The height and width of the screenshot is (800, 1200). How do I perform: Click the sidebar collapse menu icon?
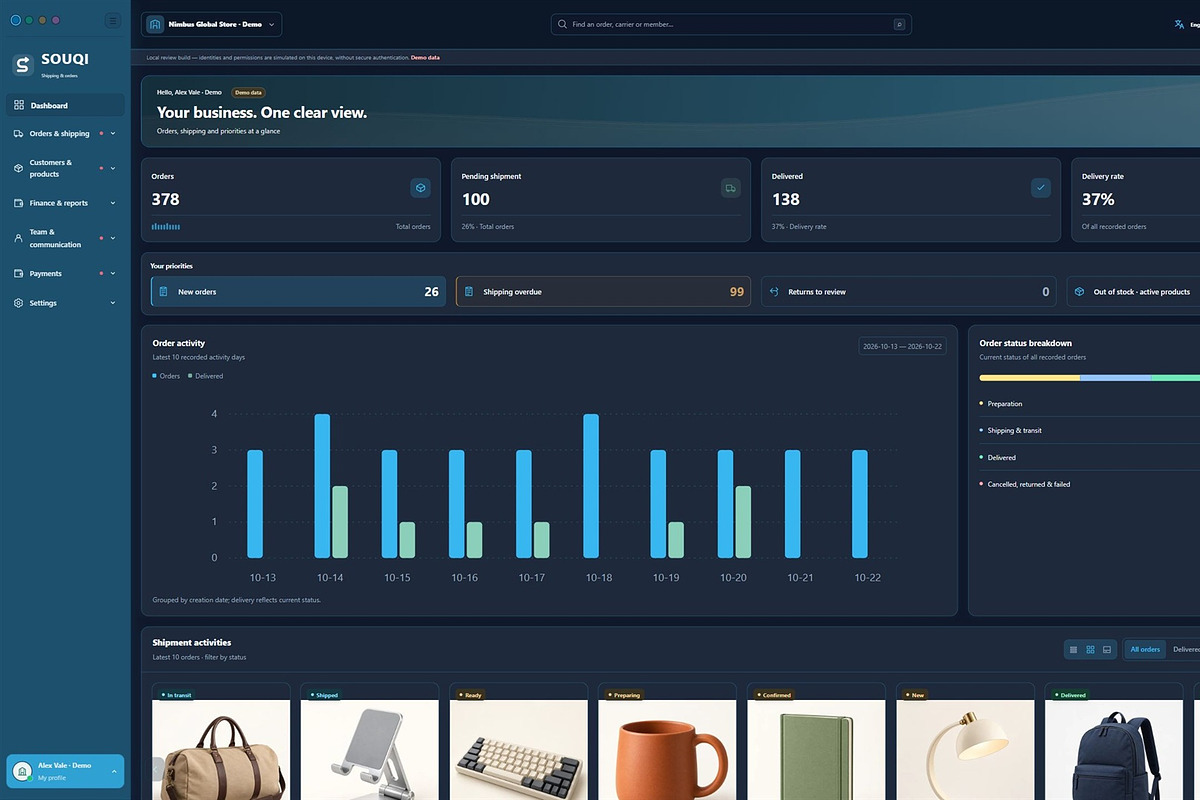pos(112,20)
